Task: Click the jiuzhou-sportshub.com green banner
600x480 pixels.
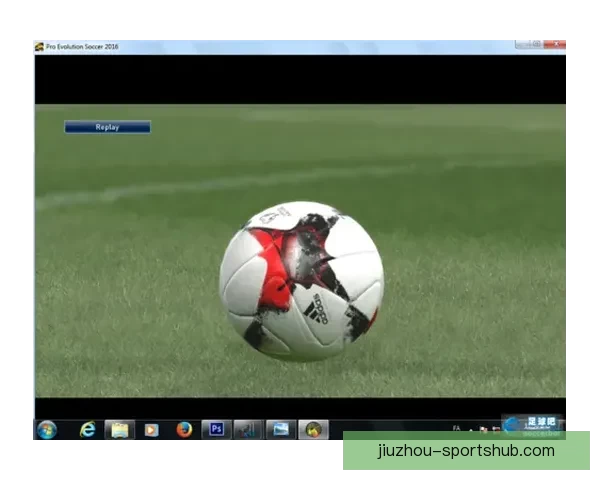Action: [x=466, y=450]
